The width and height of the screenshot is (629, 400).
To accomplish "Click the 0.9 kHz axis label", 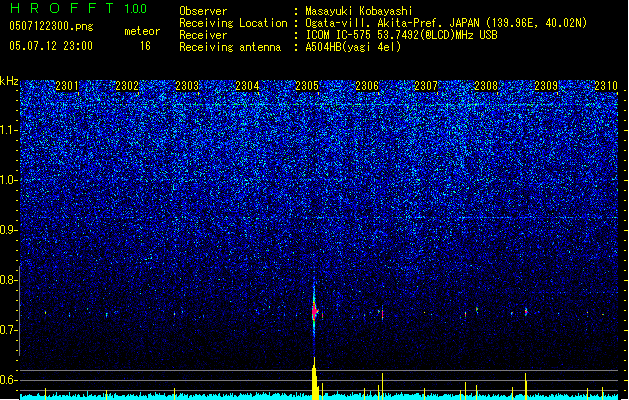I will coord(8,230).
